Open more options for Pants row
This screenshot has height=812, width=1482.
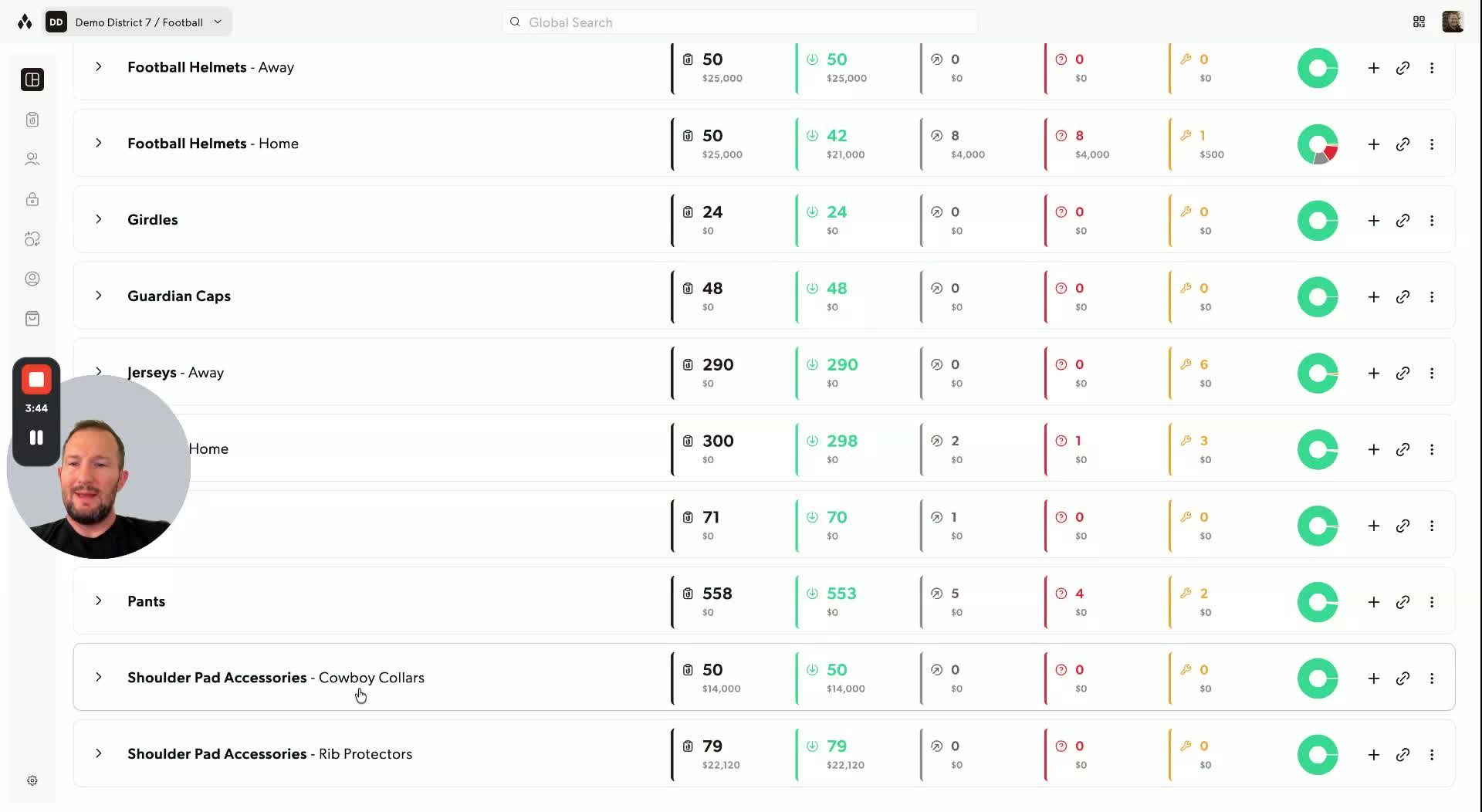click(1432, 602)
